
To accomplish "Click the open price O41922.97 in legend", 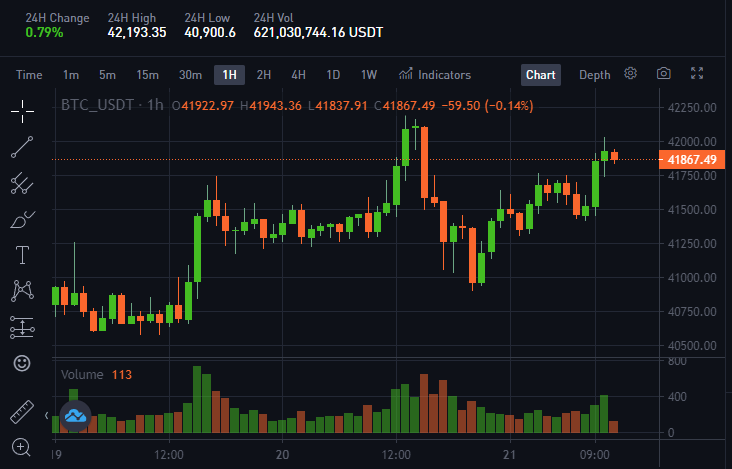I will [203, 106].
